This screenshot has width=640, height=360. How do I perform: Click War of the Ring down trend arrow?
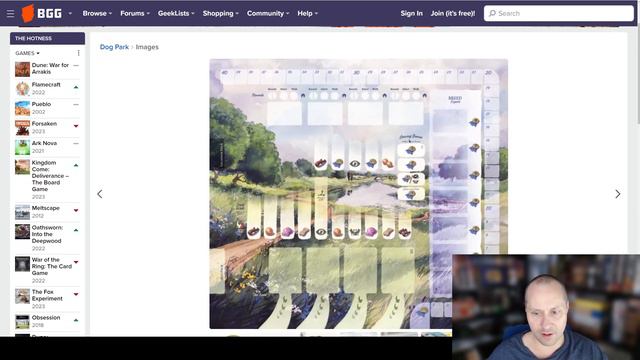(76, 262)
